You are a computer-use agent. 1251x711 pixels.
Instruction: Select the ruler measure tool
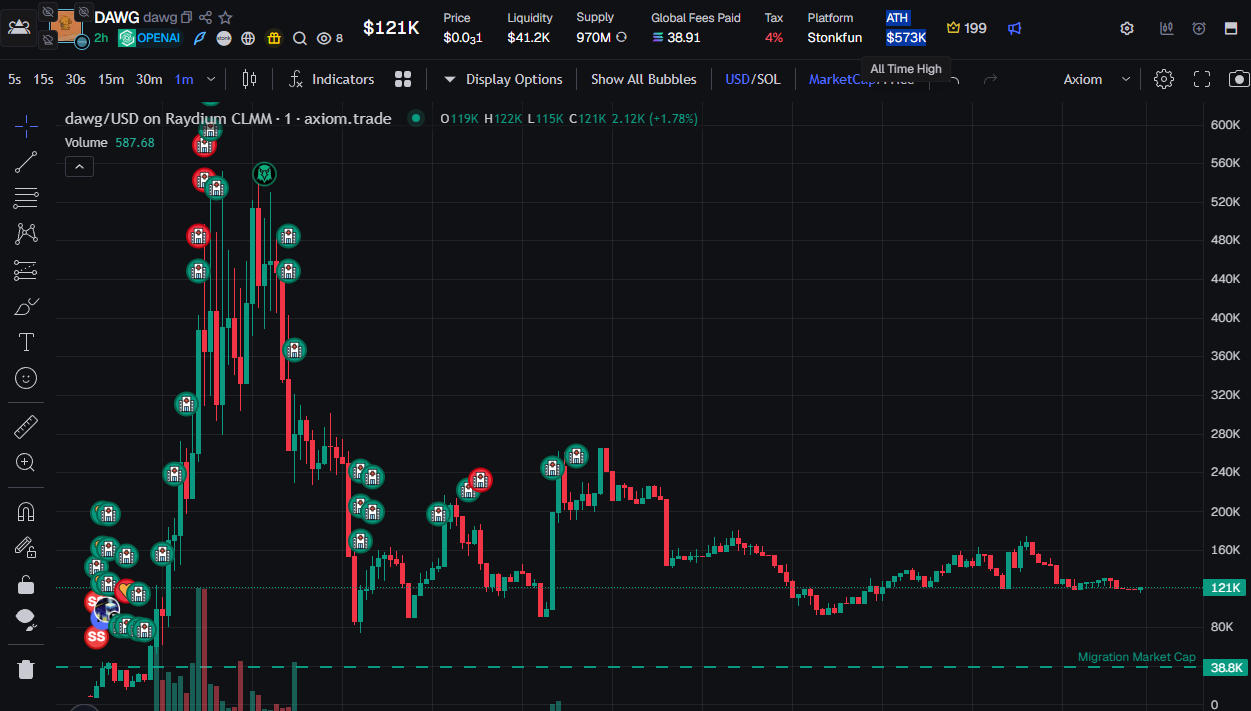(x=27, y=428)
